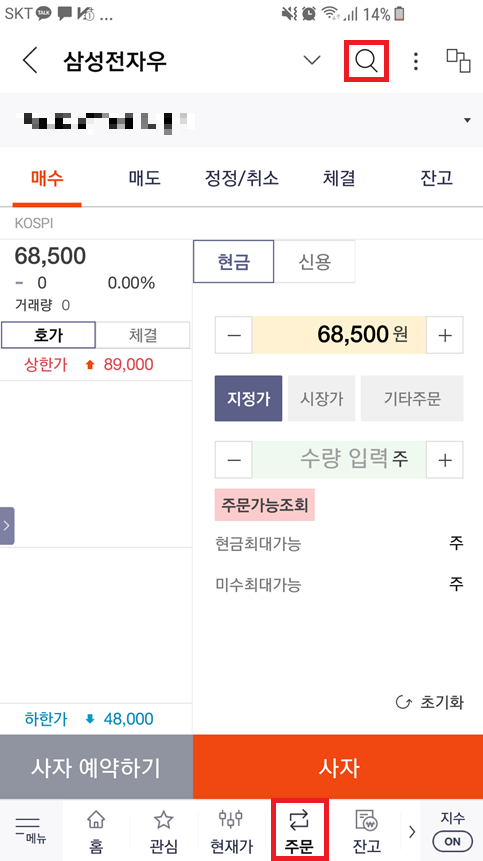Screen dimensions: 483x861
Task: Increase the price with plus button
Action: [445, 335]
